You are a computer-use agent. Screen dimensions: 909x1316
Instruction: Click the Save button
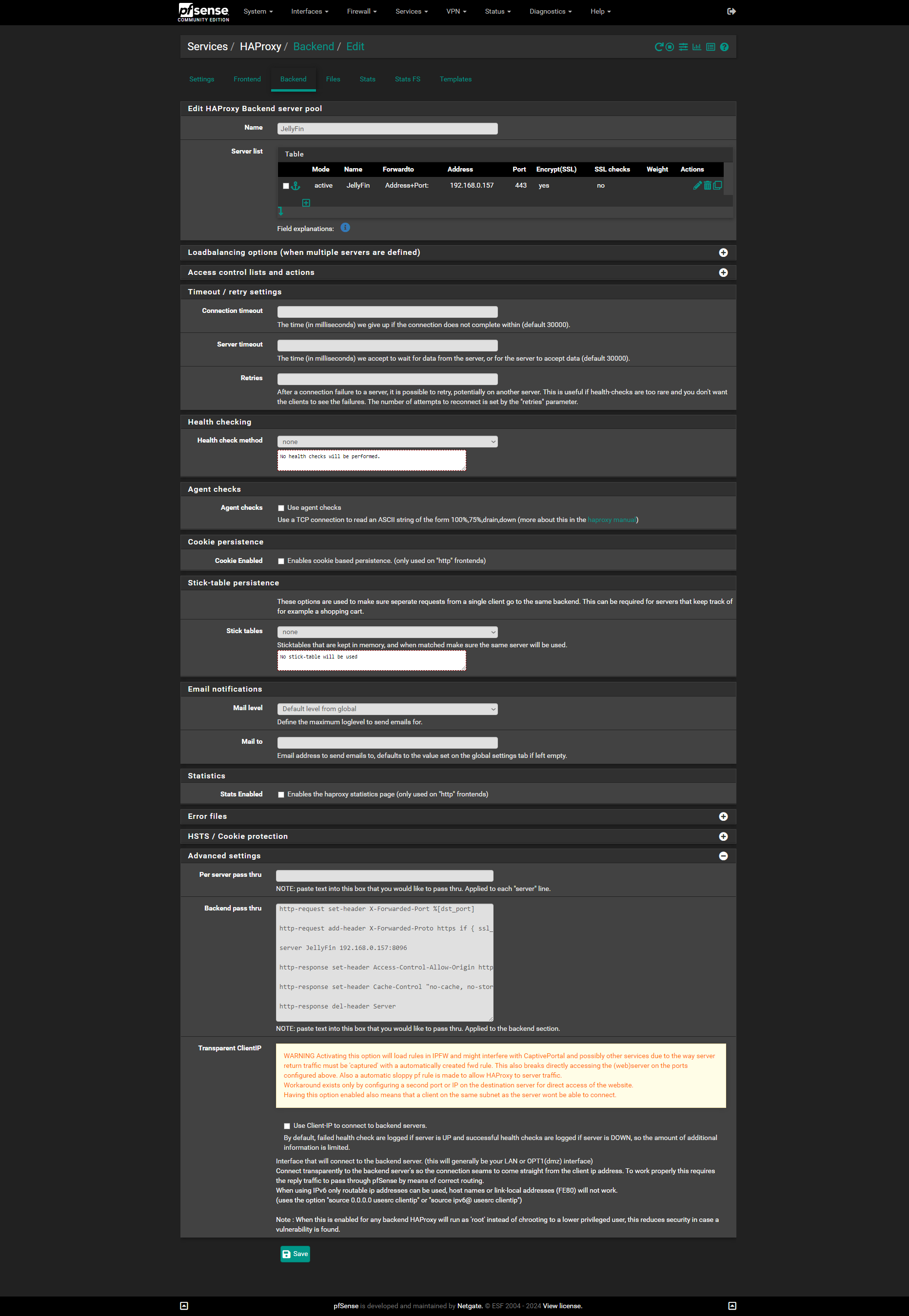[295, 1254]
